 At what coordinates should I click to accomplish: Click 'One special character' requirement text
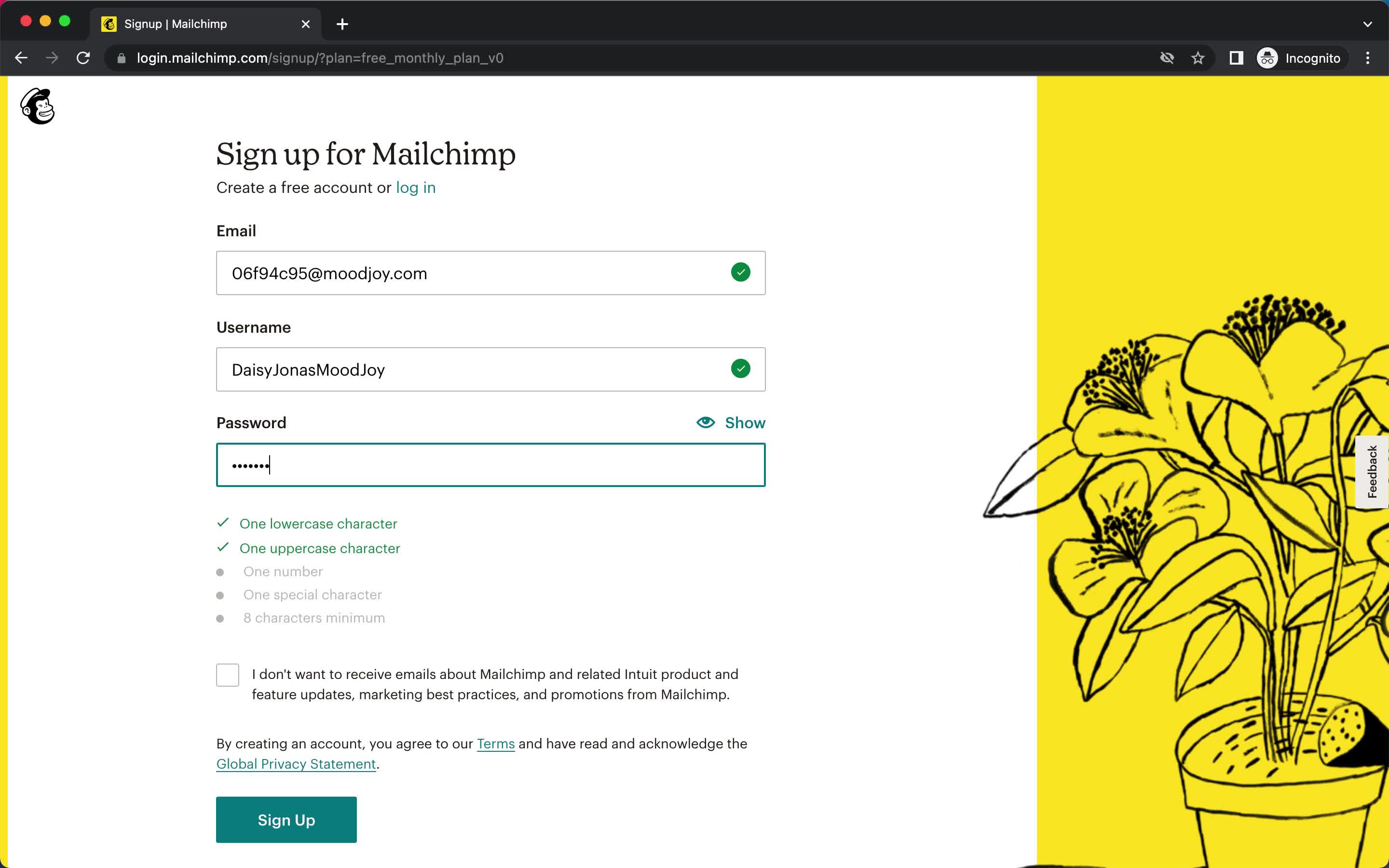click(x=312, y=595)
